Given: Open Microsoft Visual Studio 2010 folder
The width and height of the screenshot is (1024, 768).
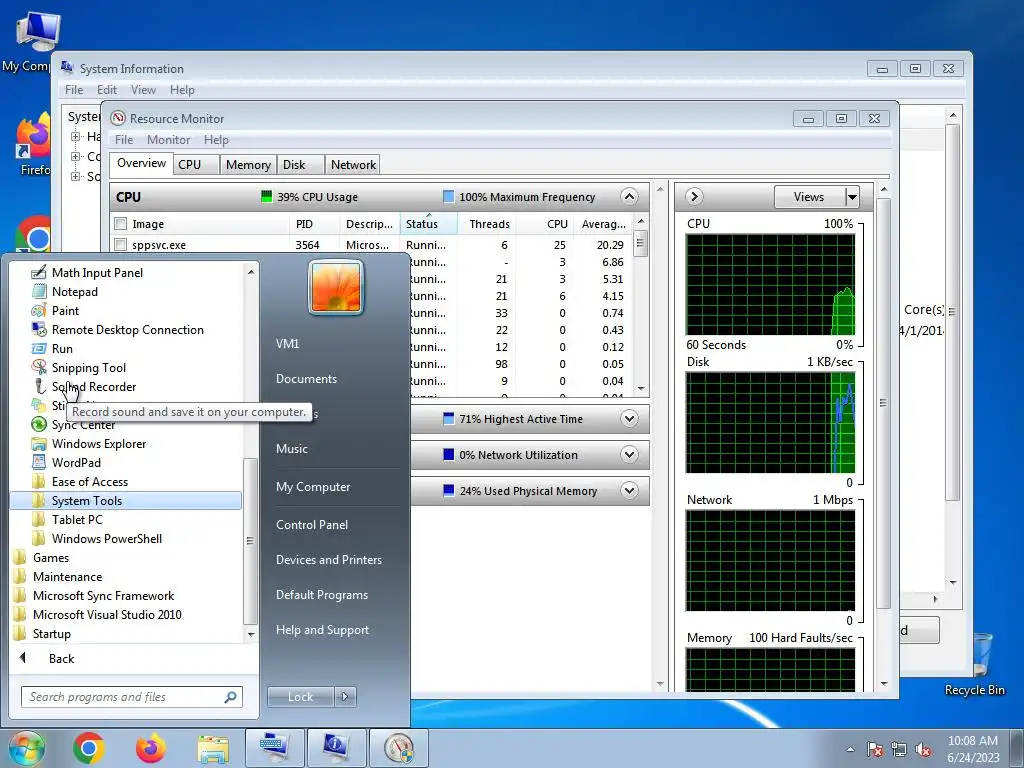Looking at the screenshot, I should (107, 614).
